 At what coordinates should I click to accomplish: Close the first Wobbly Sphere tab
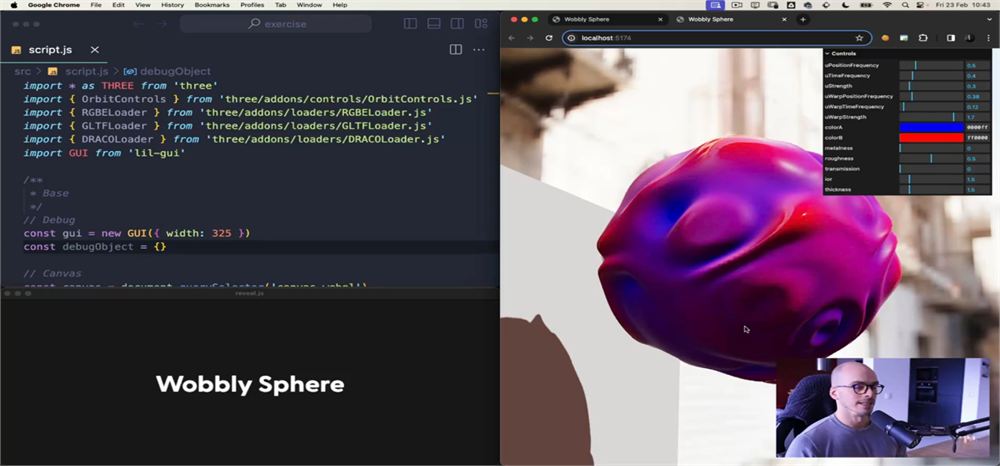click(660, 19)
